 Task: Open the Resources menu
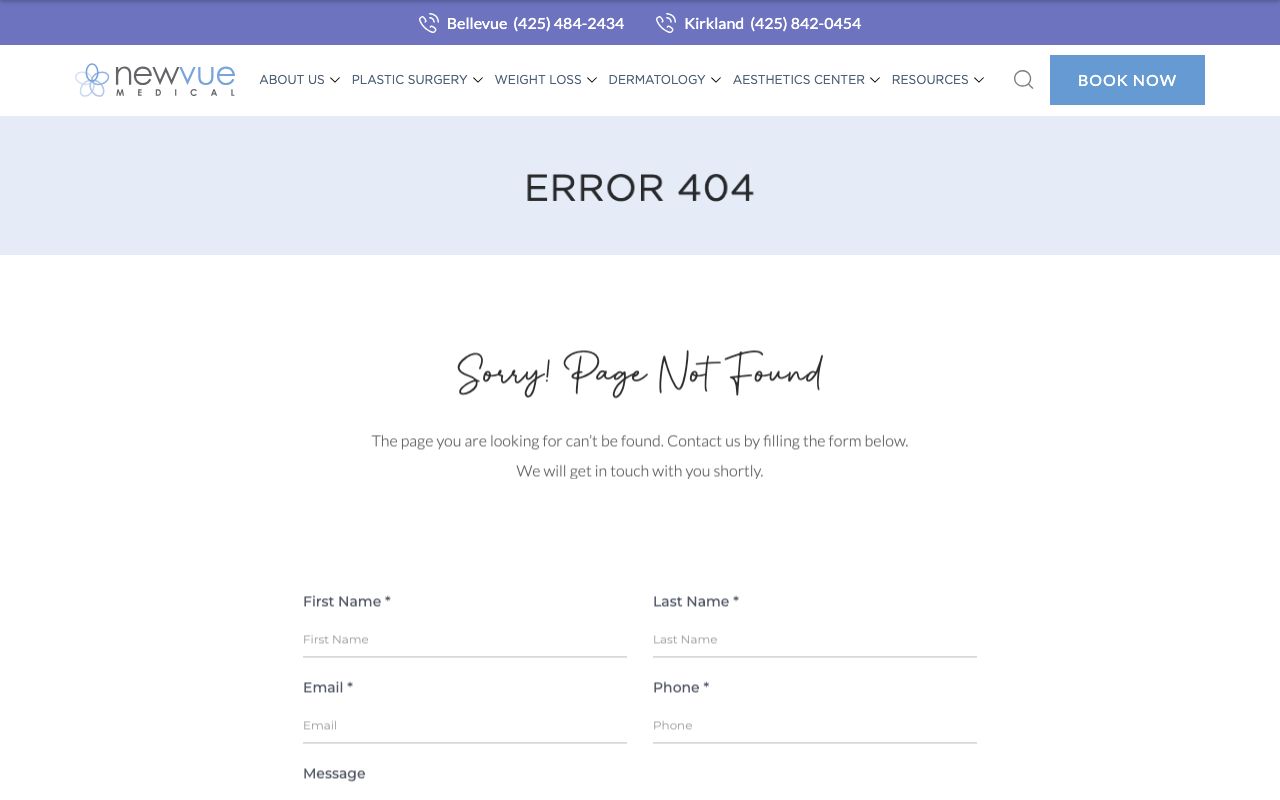(930, 80)
